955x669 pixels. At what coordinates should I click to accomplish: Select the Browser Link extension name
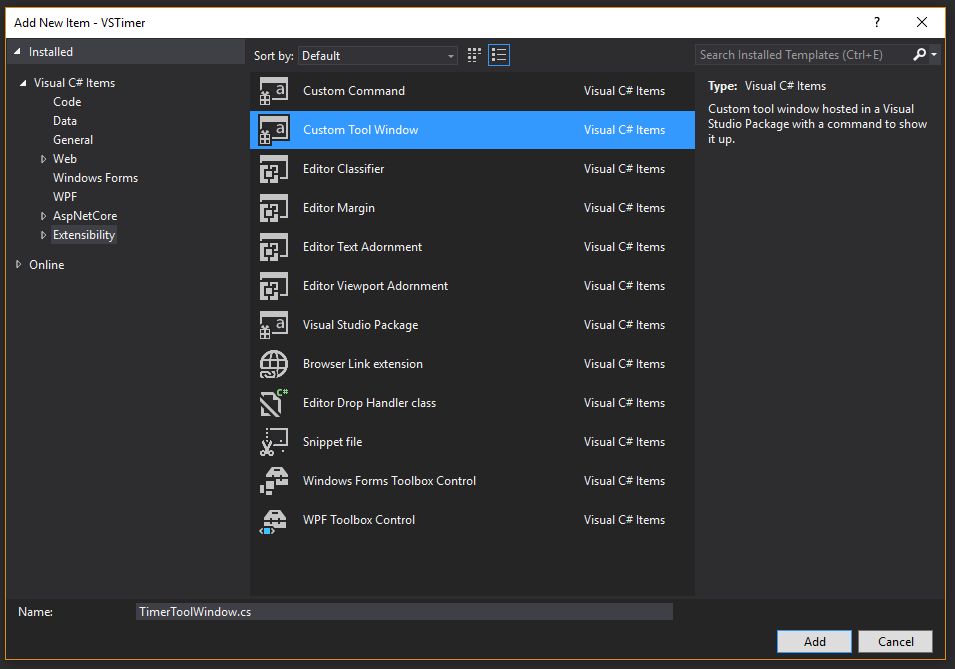point(362,364)
